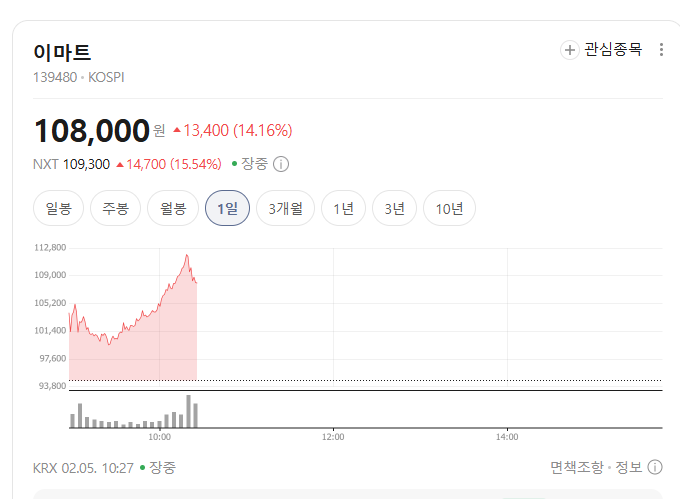Click the 12:00 time axis label
This screenshot has height=499, width=680.
click(333, 437)
